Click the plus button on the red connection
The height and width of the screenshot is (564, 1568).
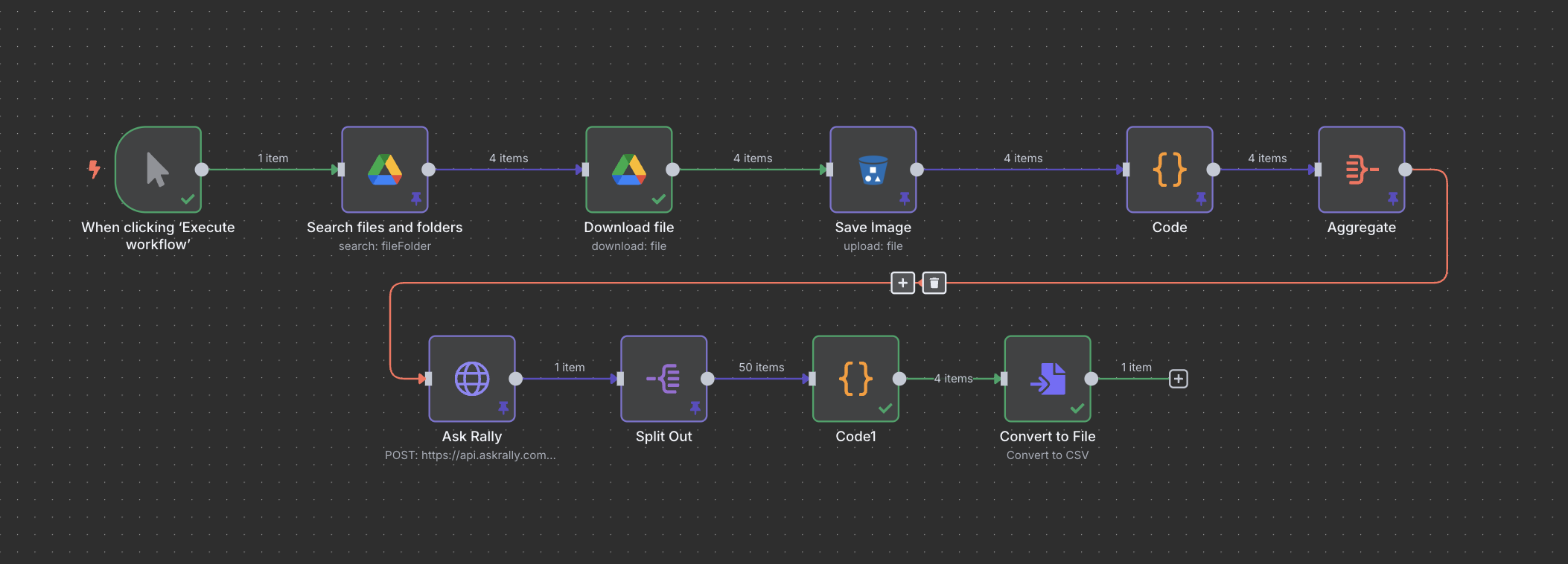tap(902, 283)
